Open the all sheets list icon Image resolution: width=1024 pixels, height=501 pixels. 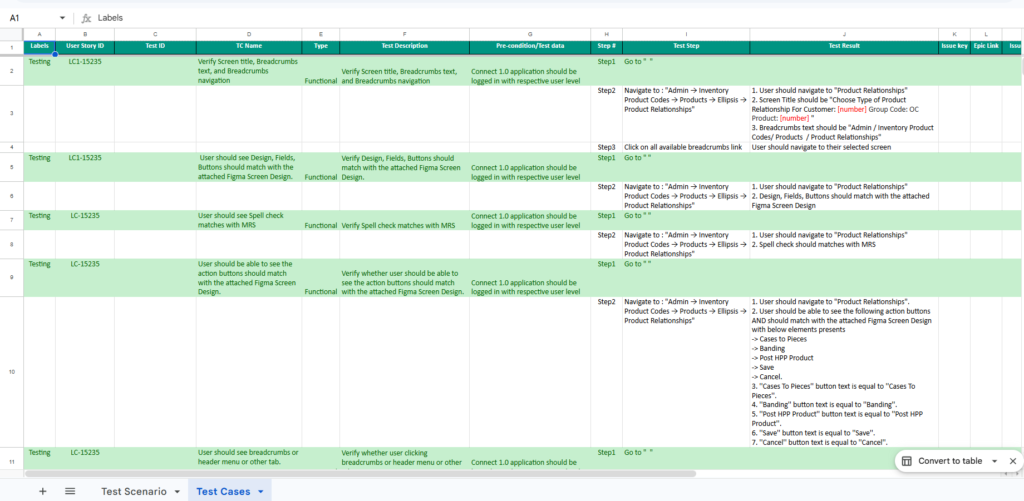click(70, 491)
